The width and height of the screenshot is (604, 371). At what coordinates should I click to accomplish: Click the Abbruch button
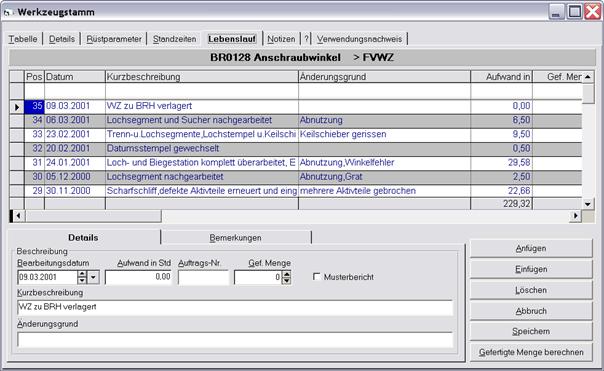[531, 311]
